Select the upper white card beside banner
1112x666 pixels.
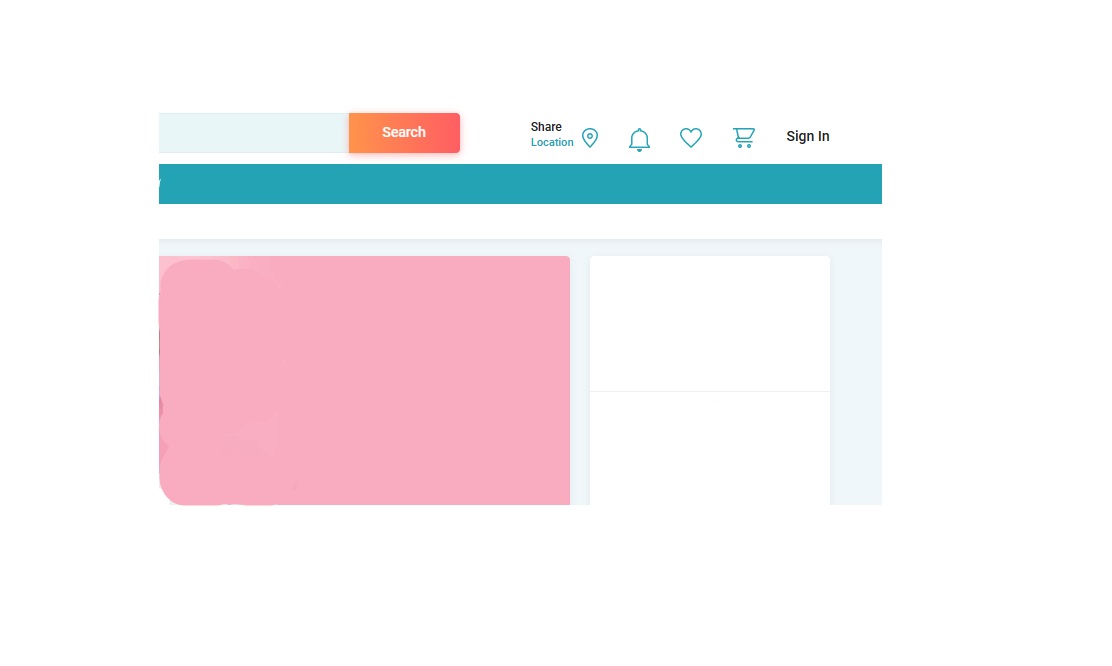point(709,323)
